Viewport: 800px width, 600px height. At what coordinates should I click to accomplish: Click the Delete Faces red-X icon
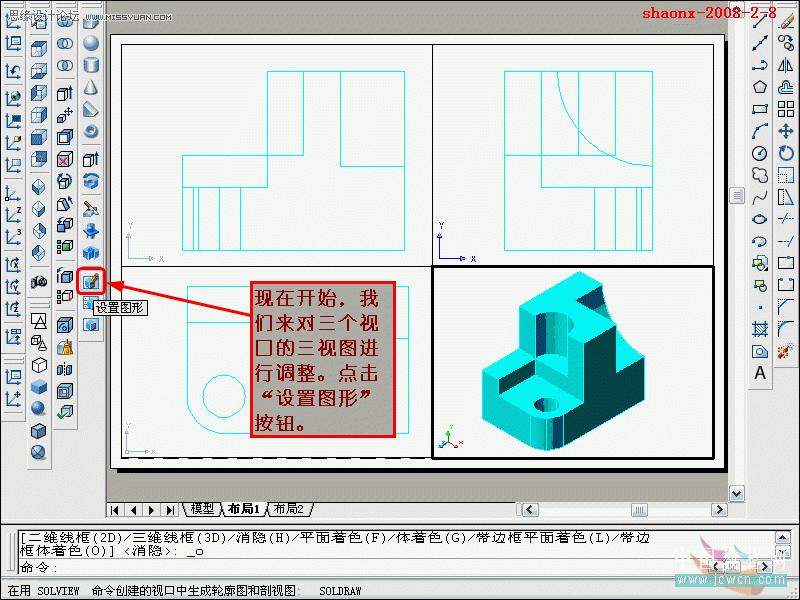click(x=65, y=159)
